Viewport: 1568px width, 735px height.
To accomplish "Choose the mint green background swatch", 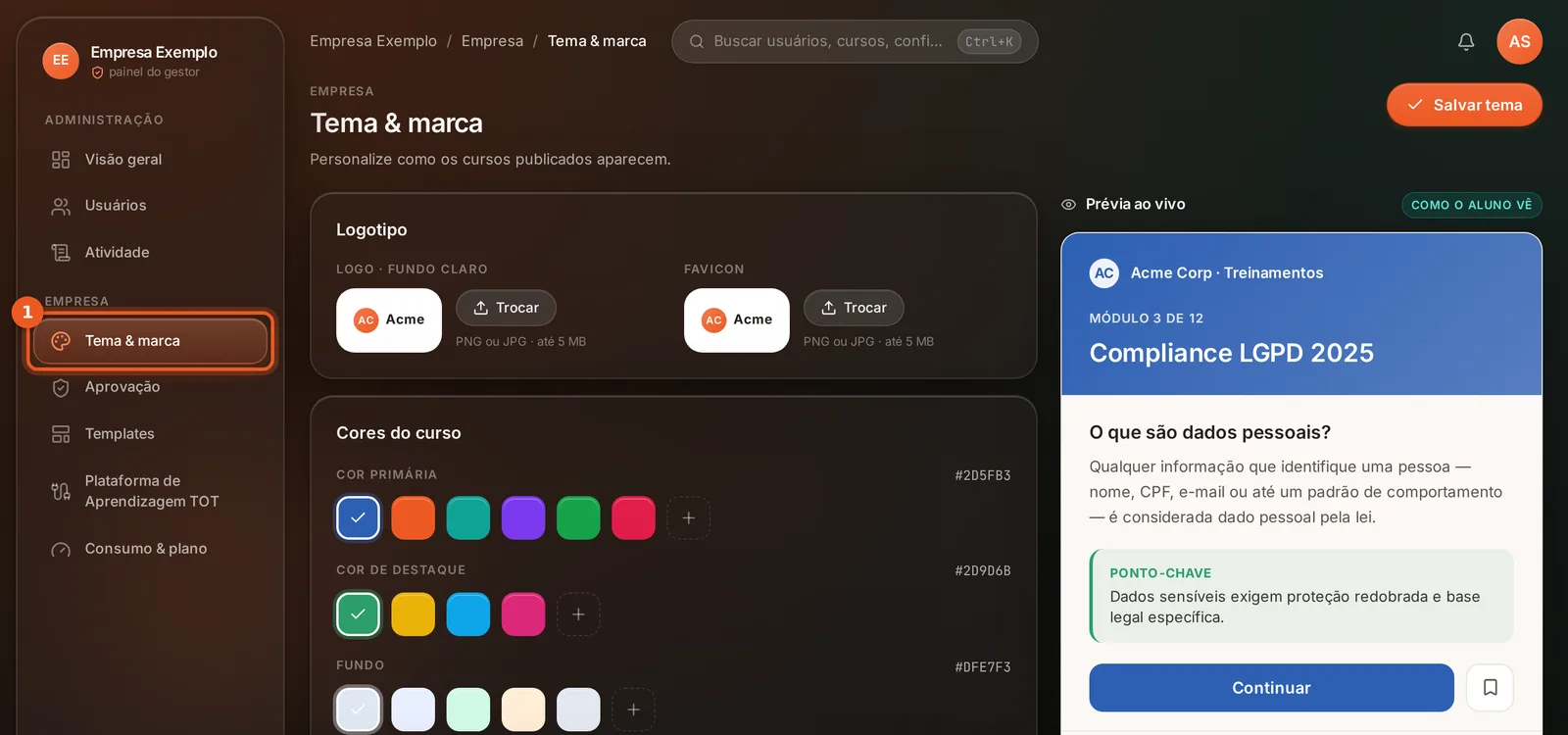I will click(x=468, y=710).
